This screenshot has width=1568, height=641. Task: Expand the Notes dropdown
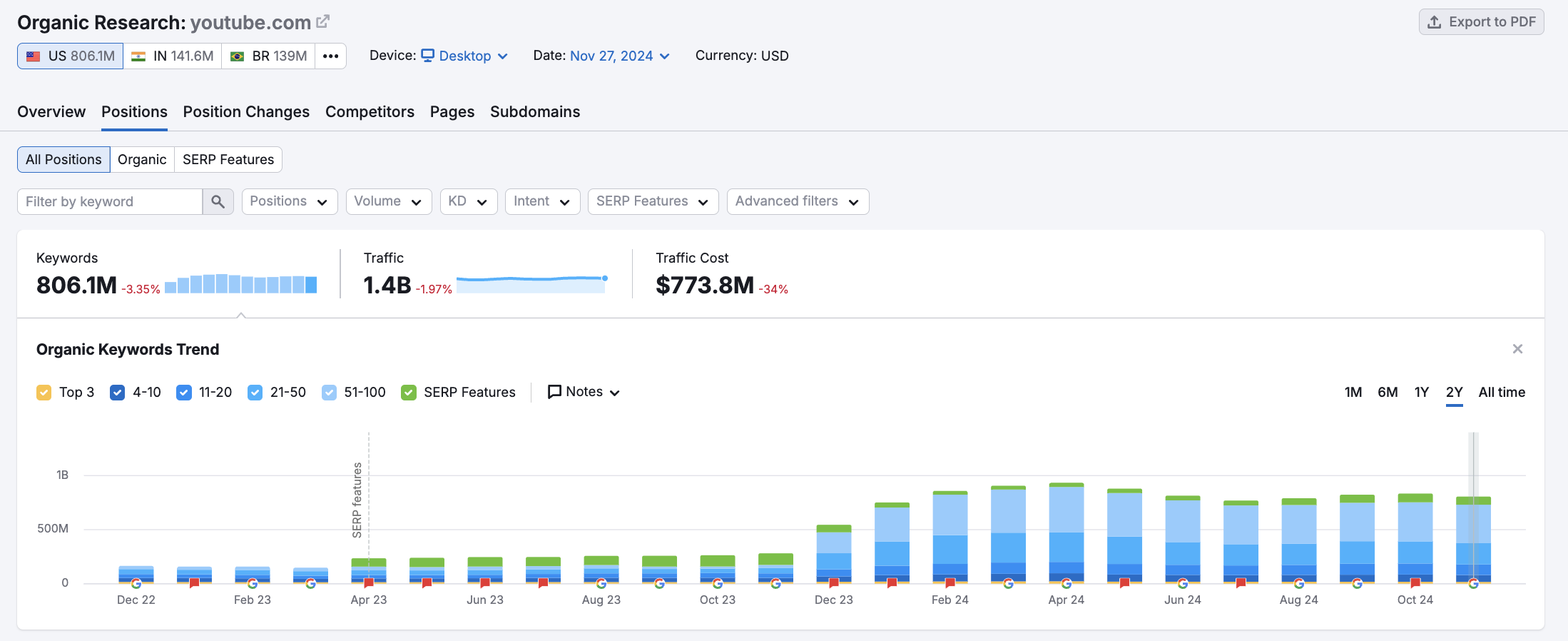(584, 392)
